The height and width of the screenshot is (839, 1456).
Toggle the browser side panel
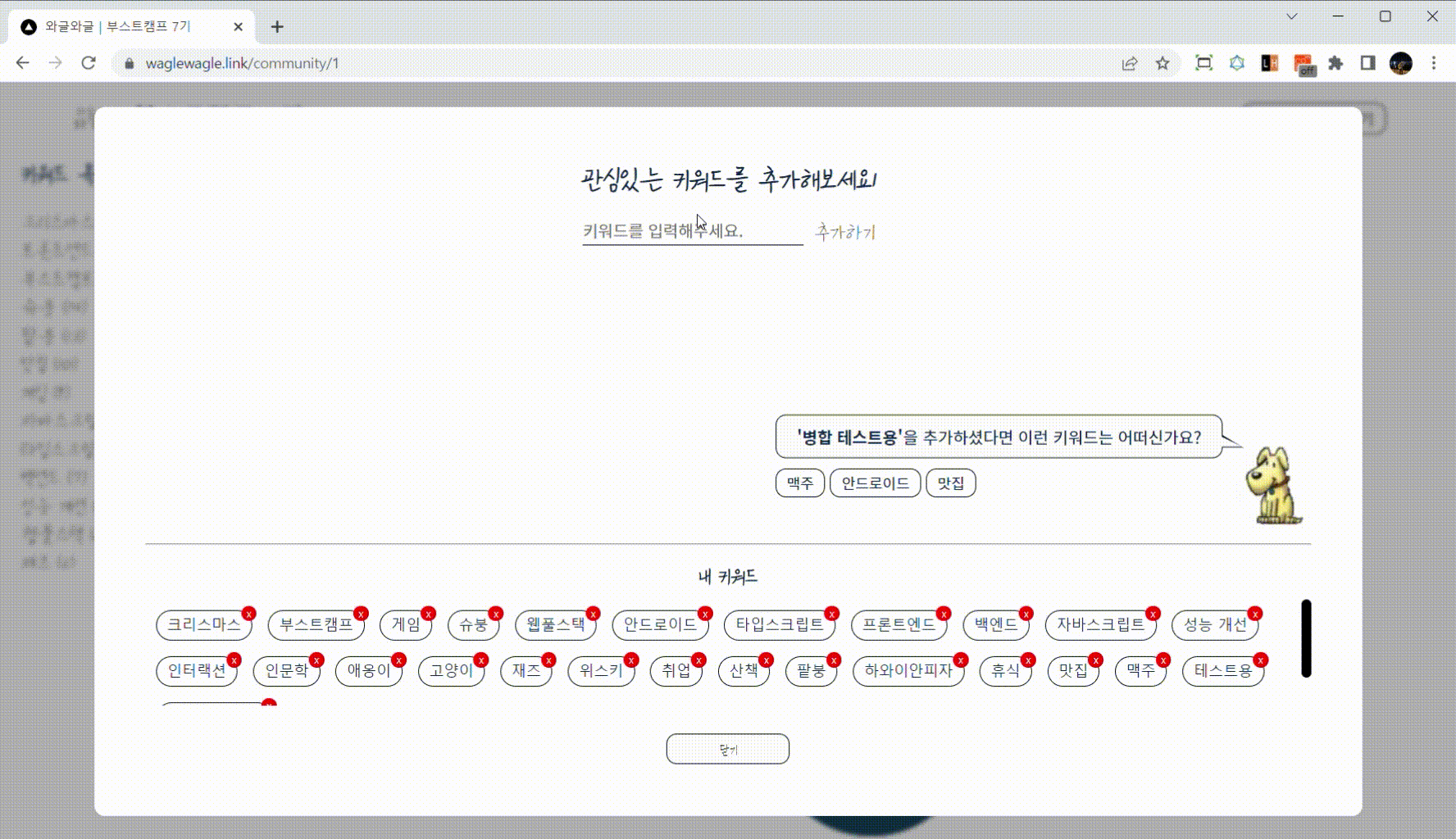click(1367, 63)
